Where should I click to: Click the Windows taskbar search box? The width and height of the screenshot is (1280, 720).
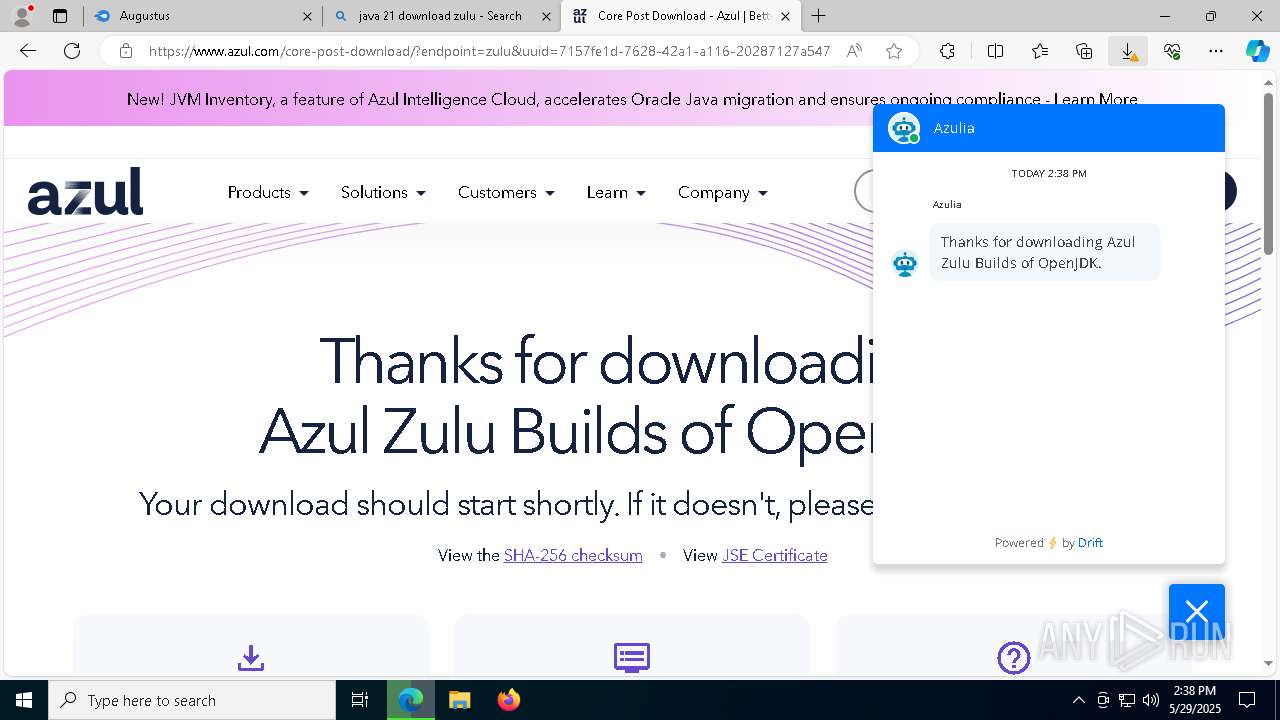tap(192, 700)
